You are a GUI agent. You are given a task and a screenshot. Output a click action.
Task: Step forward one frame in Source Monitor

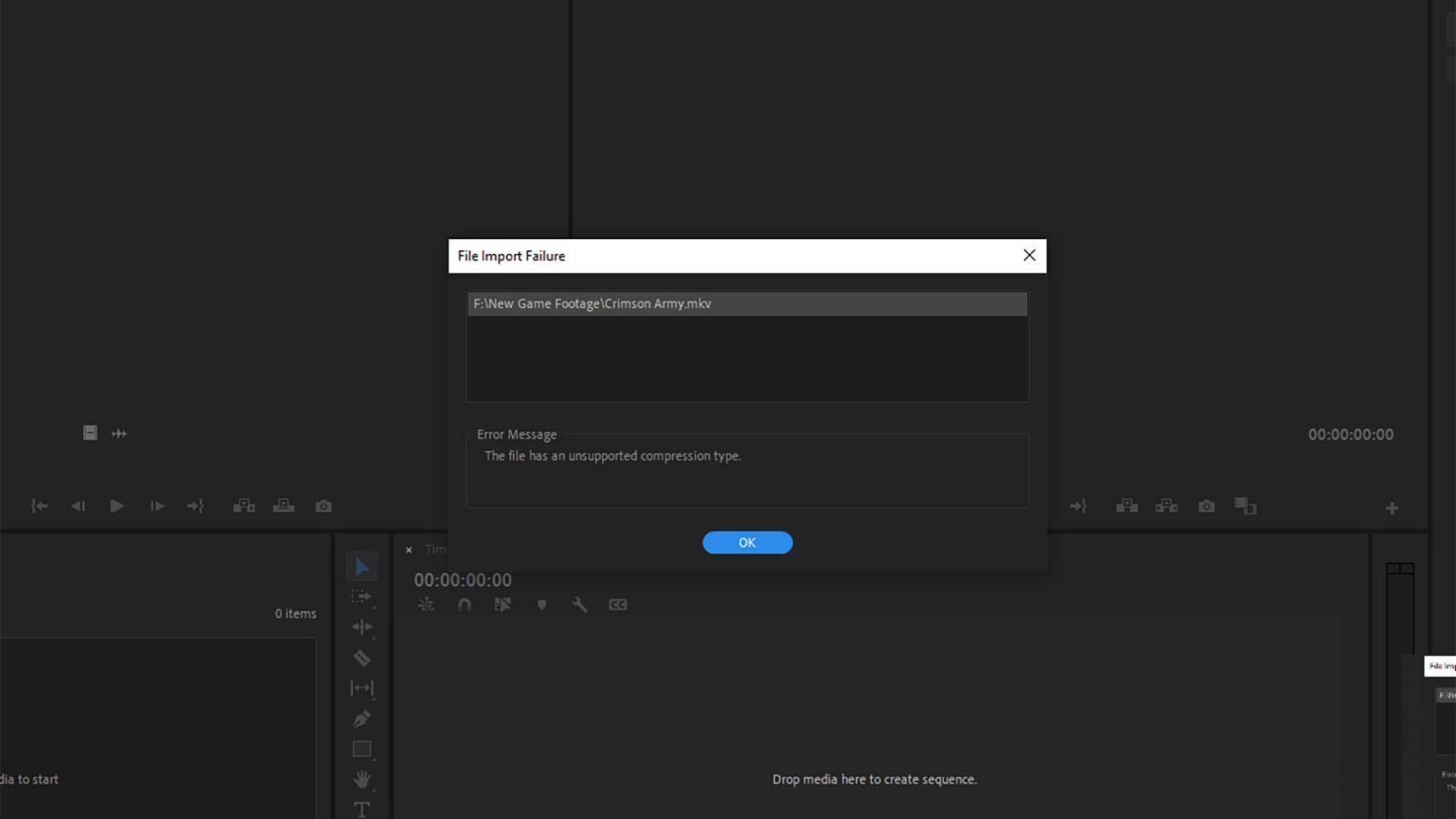156,506
